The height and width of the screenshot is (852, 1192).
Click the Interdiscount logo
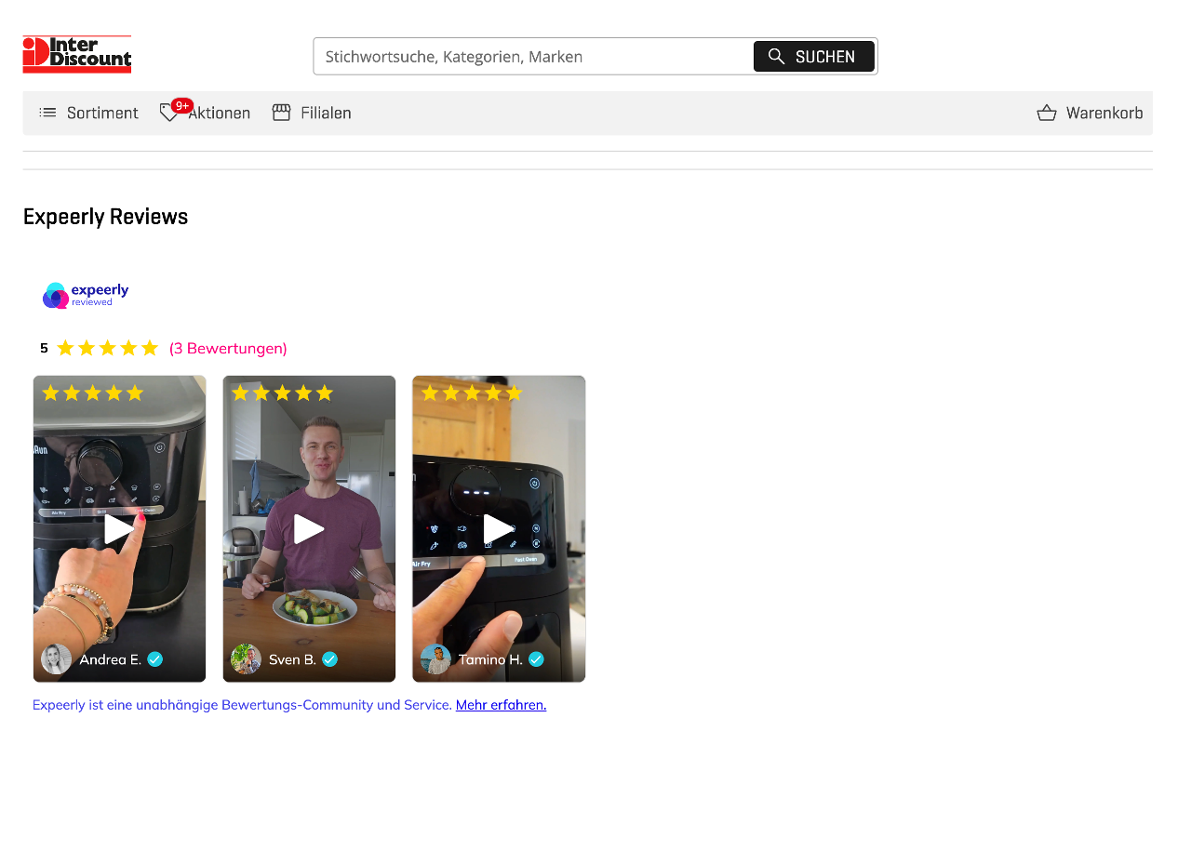tap(77, 54)
